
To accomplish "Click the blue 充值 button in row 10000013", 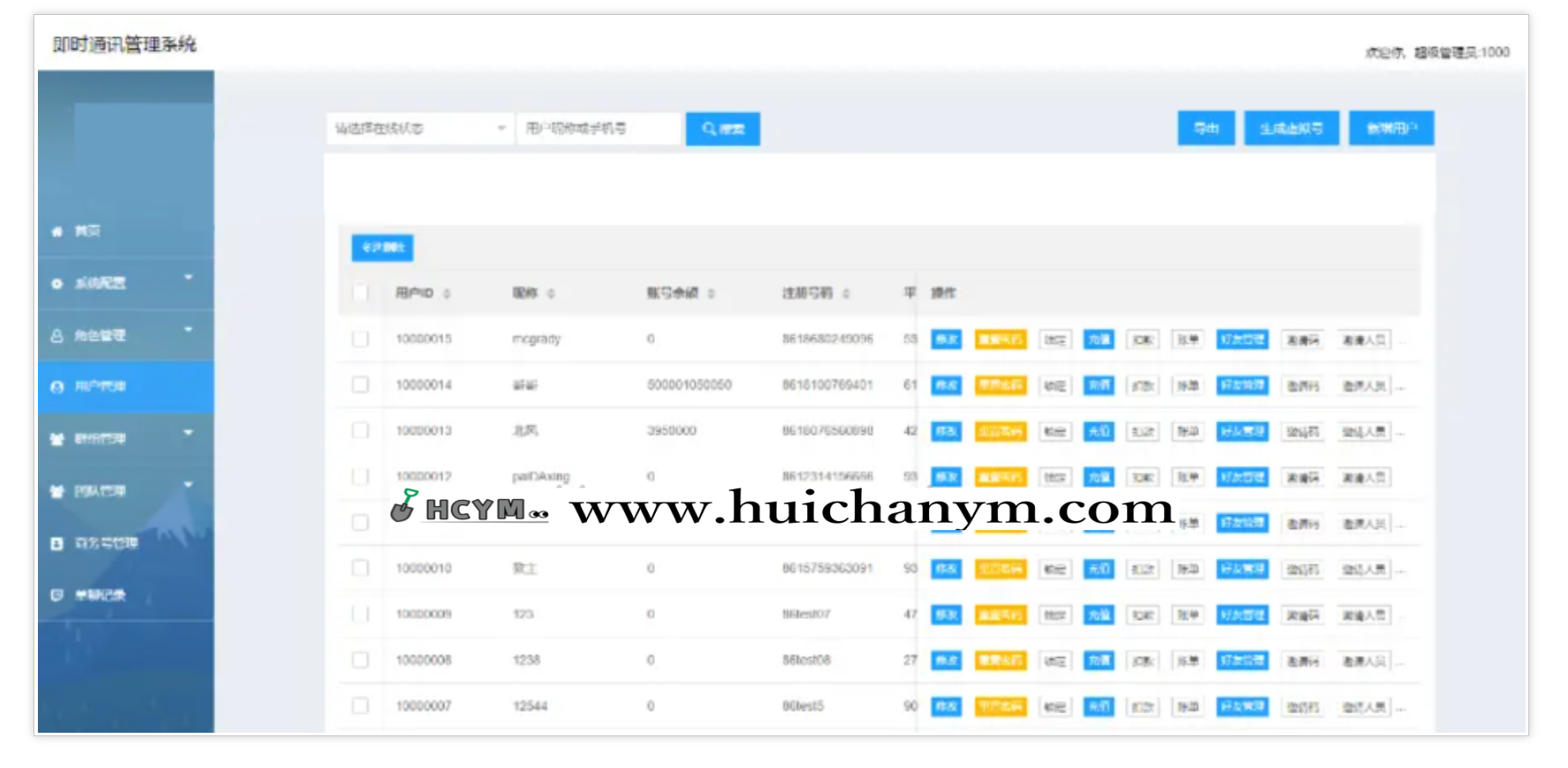I will pyautogui.click(x=1098, y=431).
